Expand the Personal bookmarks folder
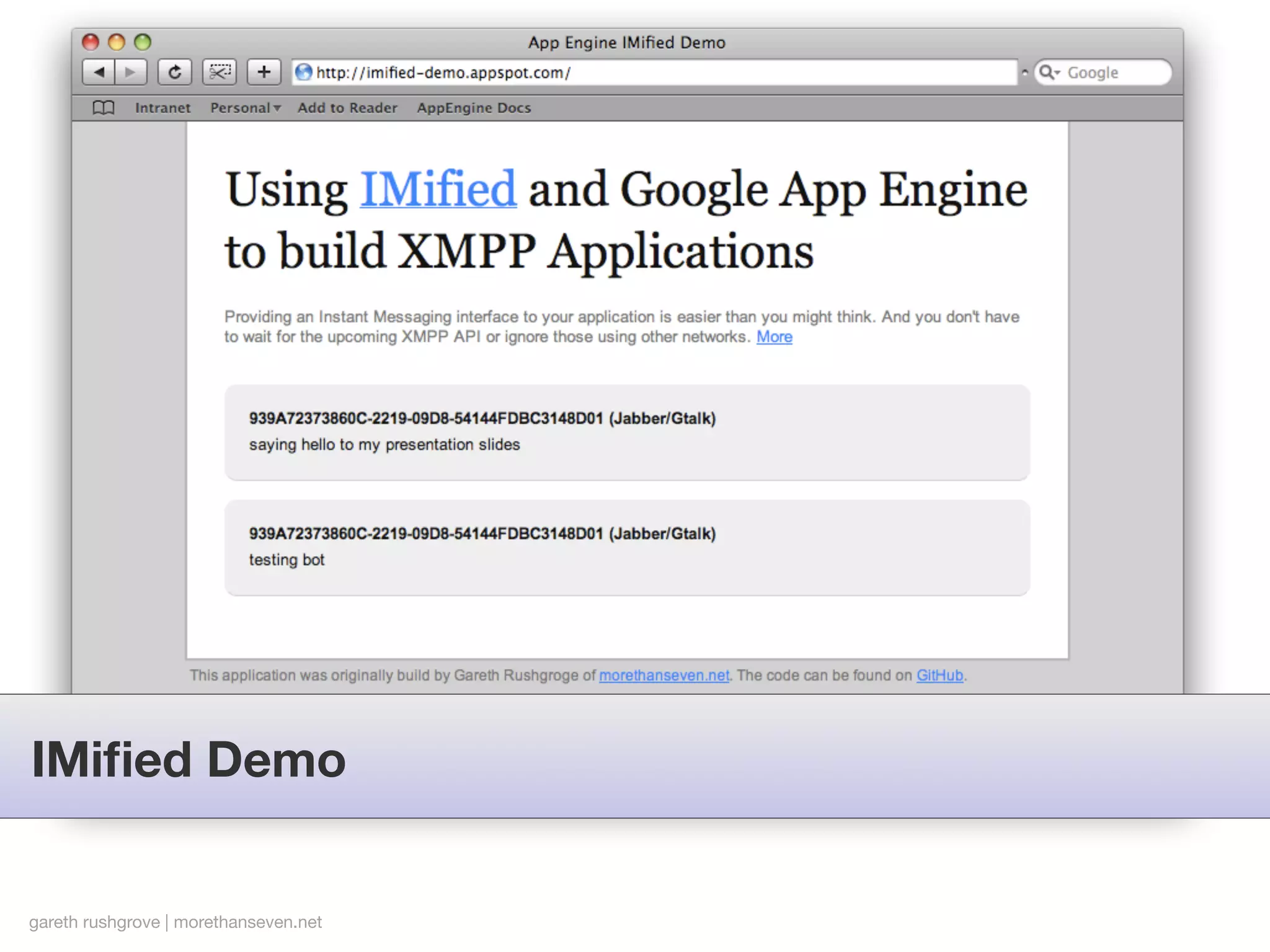 tap(246, 108)
